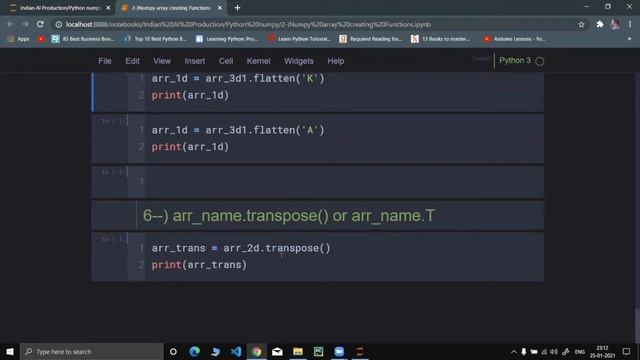Click the In [ ] prompt of flatten('A') cell
This screenshot has height=360, width=640.
click(111, 121)
